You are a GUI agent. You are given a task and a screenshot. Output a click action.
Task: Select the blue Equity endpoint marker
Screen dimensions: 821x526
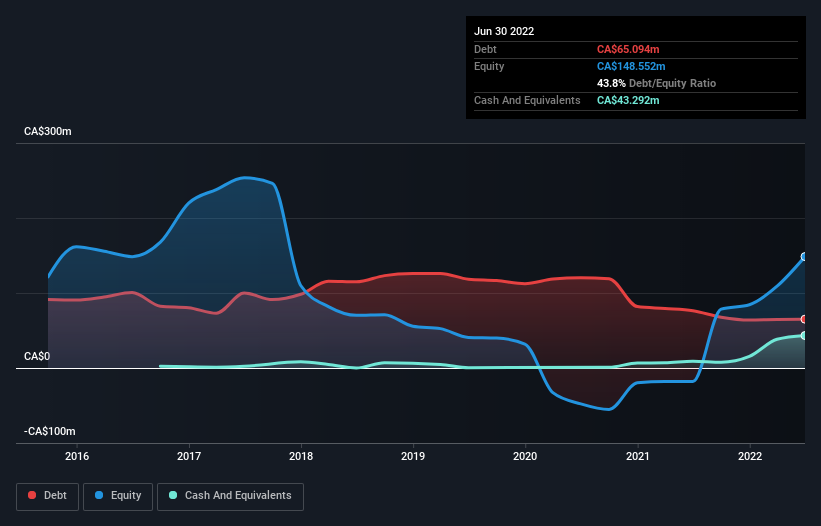click(804, 256)
